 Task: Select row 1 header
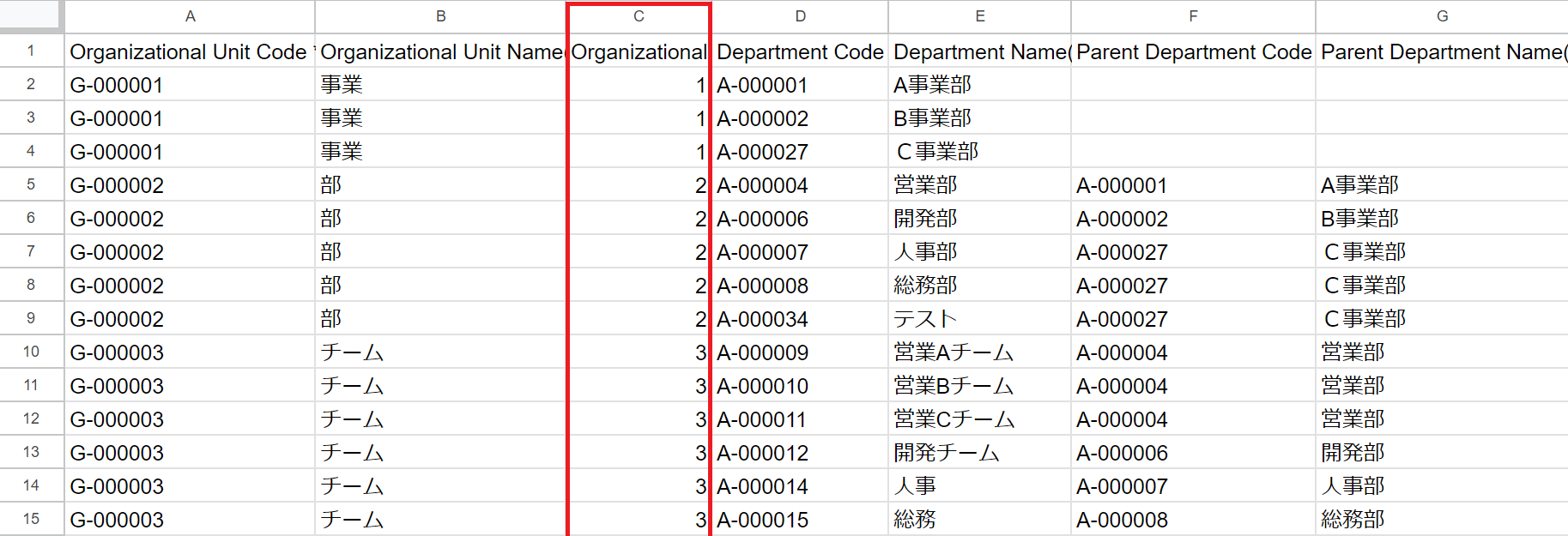(x=31, y=51)
